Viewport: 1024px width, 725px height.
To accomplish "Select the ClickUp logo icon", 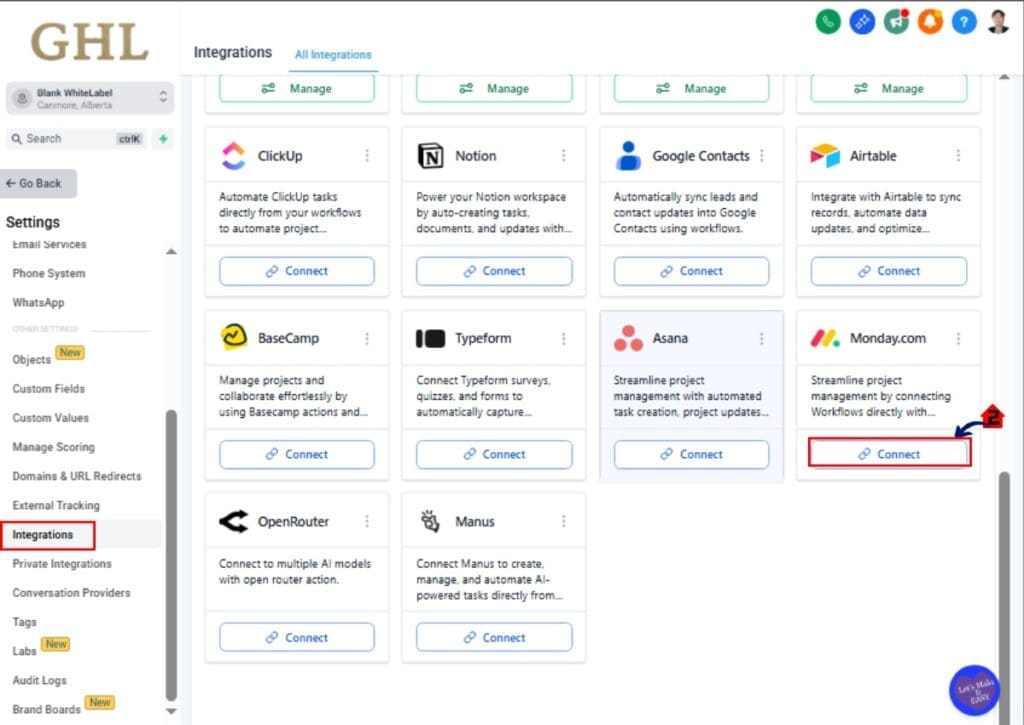I will click(x=230, y=156).
